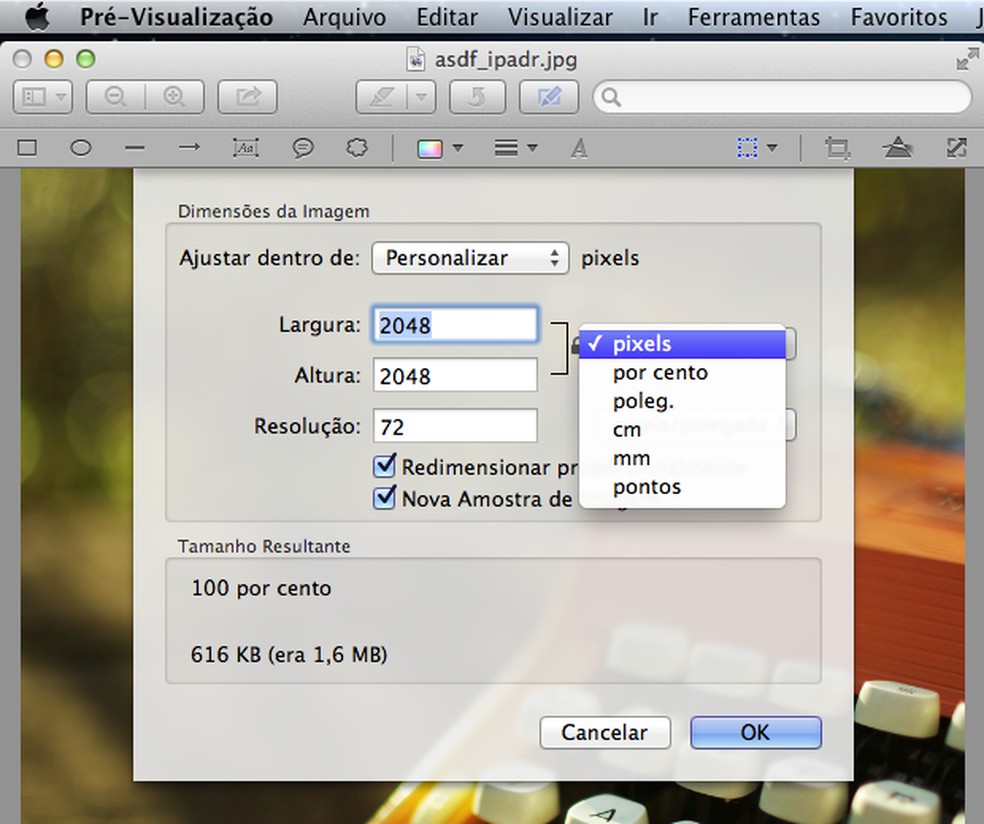Click the share toolbar button
Screen dimensions: 984x824
pyautogui.click(x=247, y=97)
